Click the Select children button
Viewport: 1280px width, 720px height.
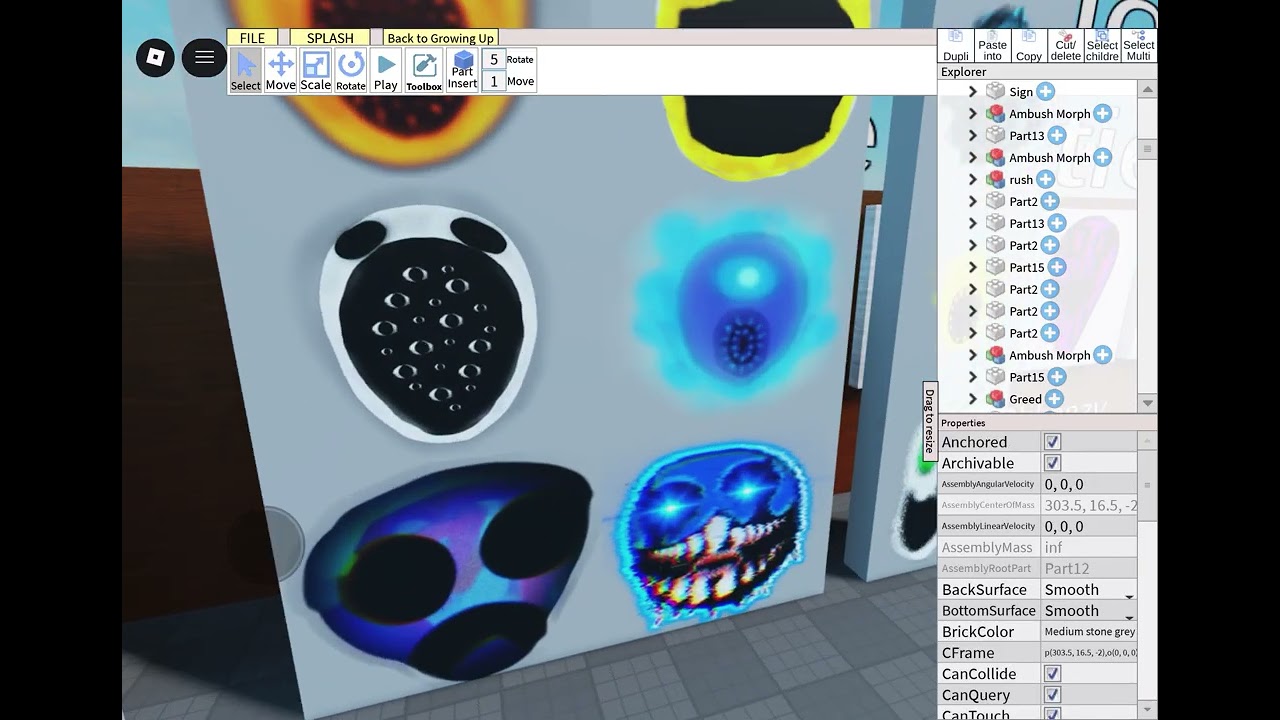tap(1102, 46)
